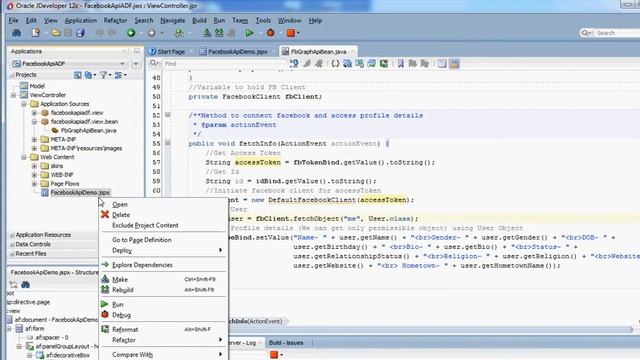Image resolution: width=640 pixels, height=360 pixels.
Task: Click the top-right Search field
Action: pyautogui.click(x=617, y=33)
